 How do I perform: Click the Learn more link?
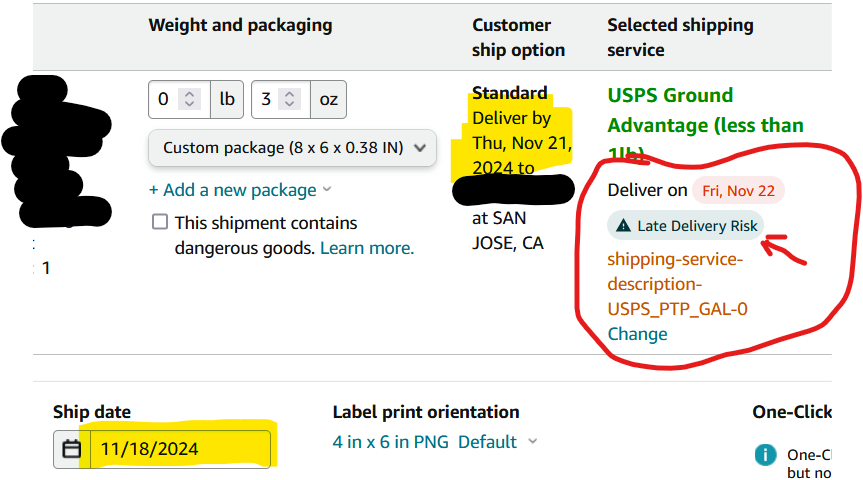tap(367, 248)
